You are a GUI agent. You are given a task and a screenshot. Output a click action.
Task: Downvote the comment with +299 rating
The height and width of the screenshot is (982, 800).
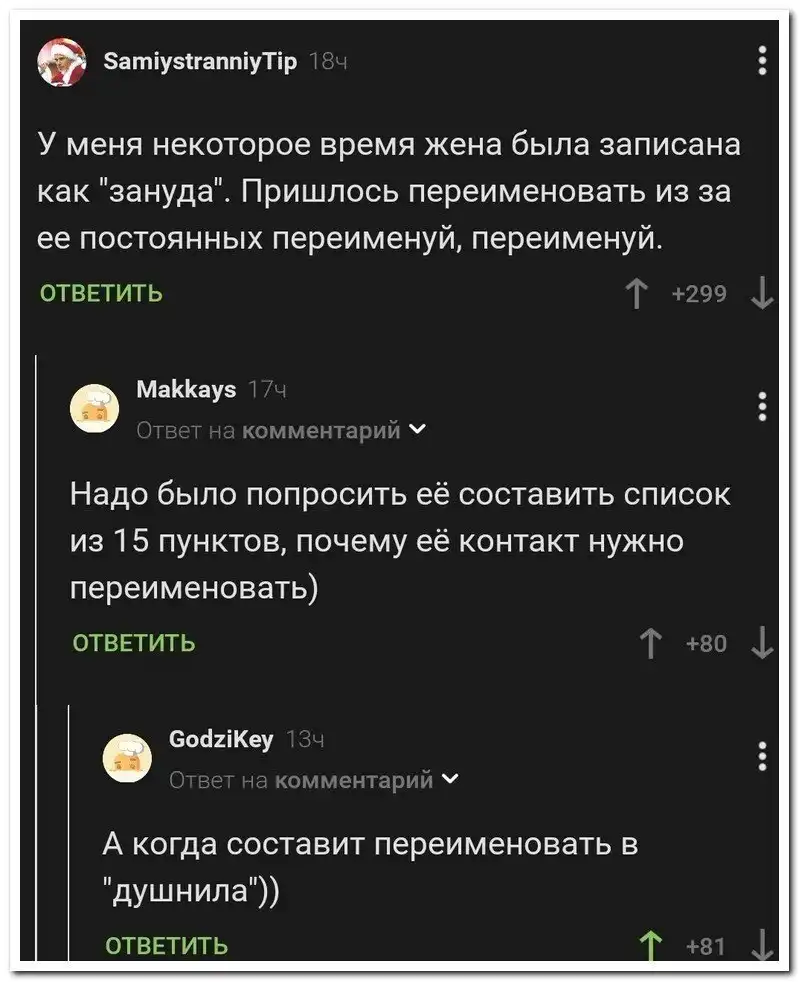coord(762,294)
